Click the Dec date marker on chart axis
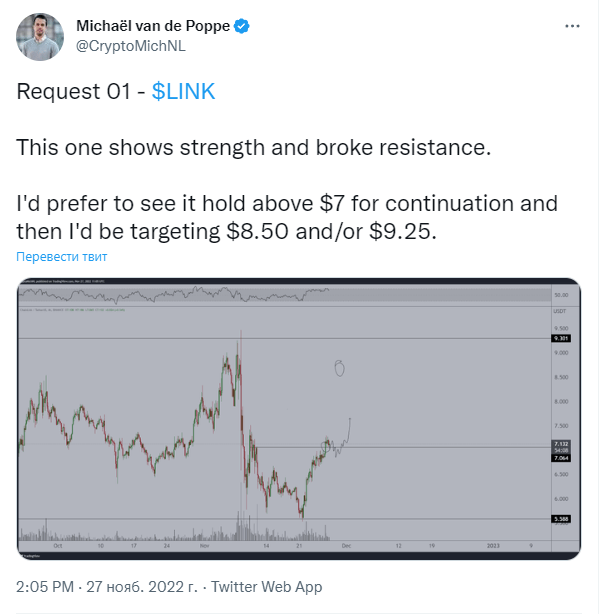The image size is (601, 614). (x=346, y=545)
